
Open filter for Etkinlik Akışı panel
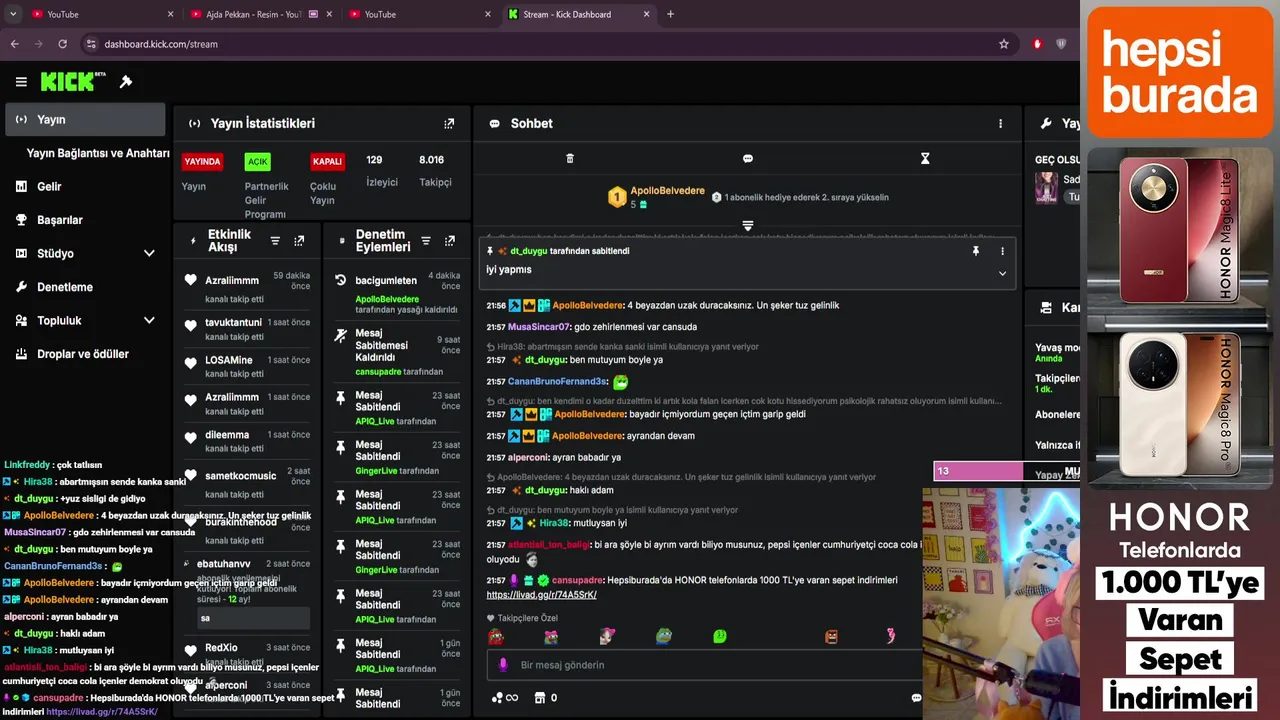coord(275,241)
